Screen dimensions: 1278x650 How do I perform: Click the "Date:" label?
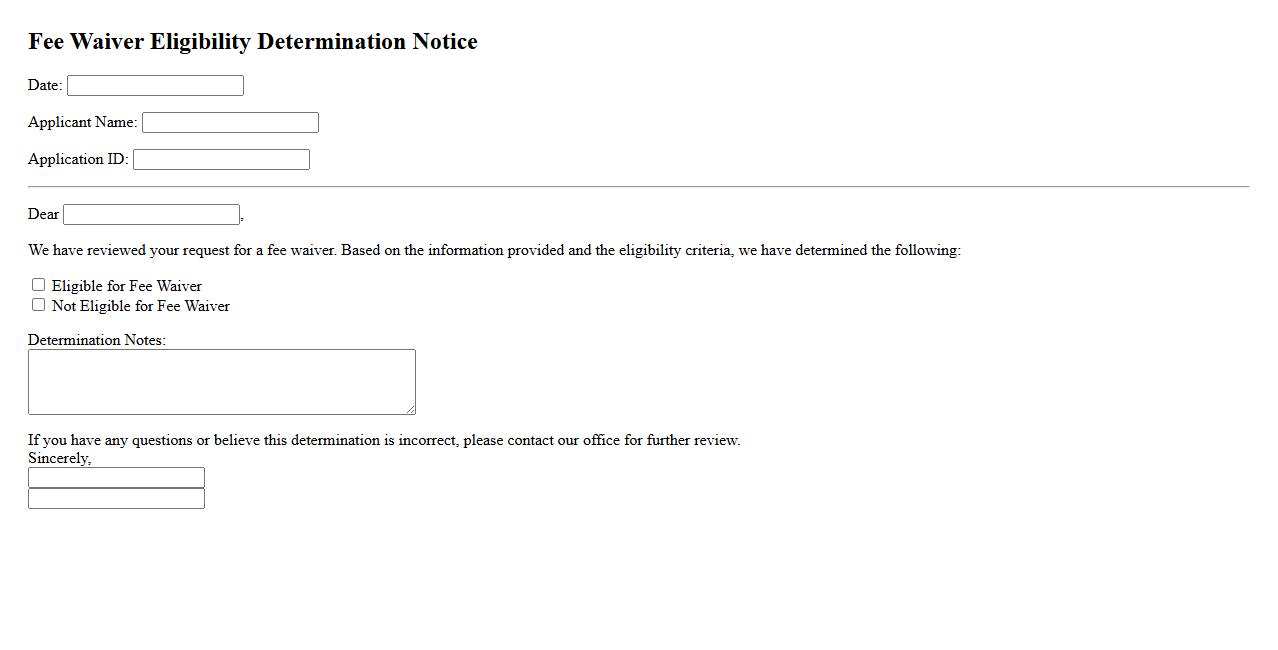tap(45, 85)
